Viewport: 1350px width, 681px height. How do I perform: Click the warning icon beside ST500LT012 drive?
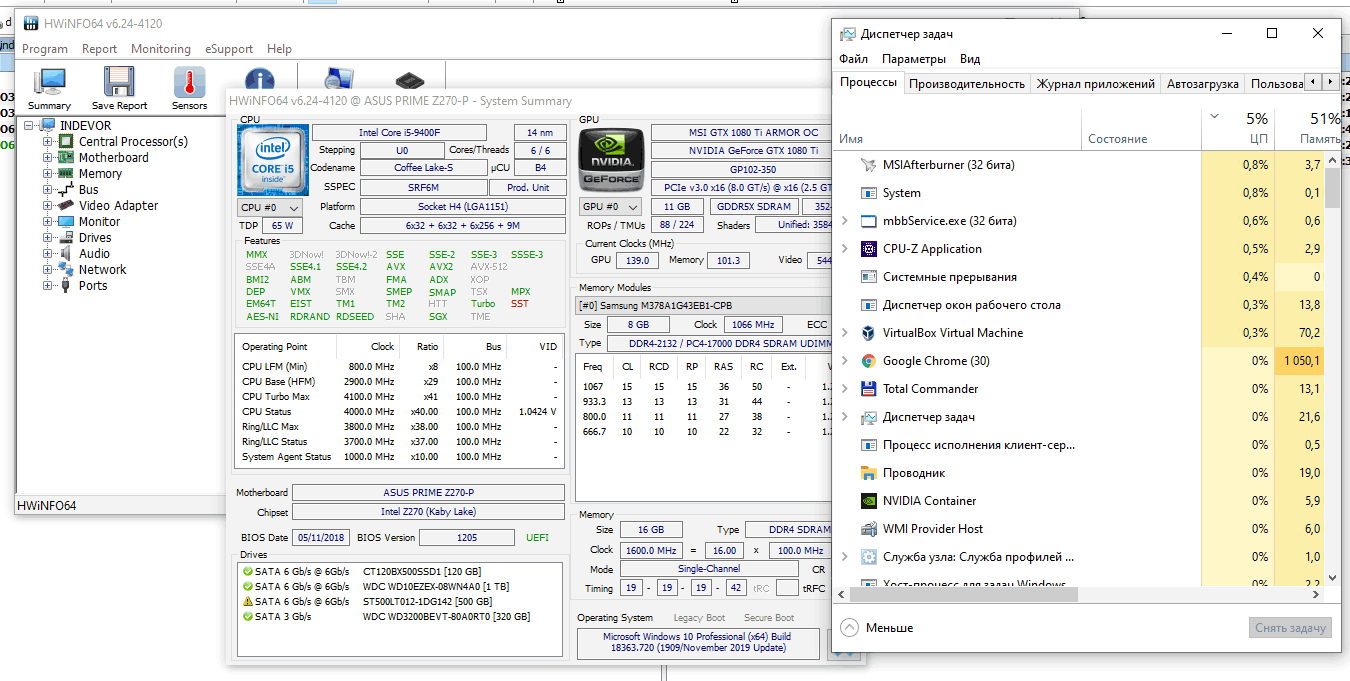tap(247, 601)
